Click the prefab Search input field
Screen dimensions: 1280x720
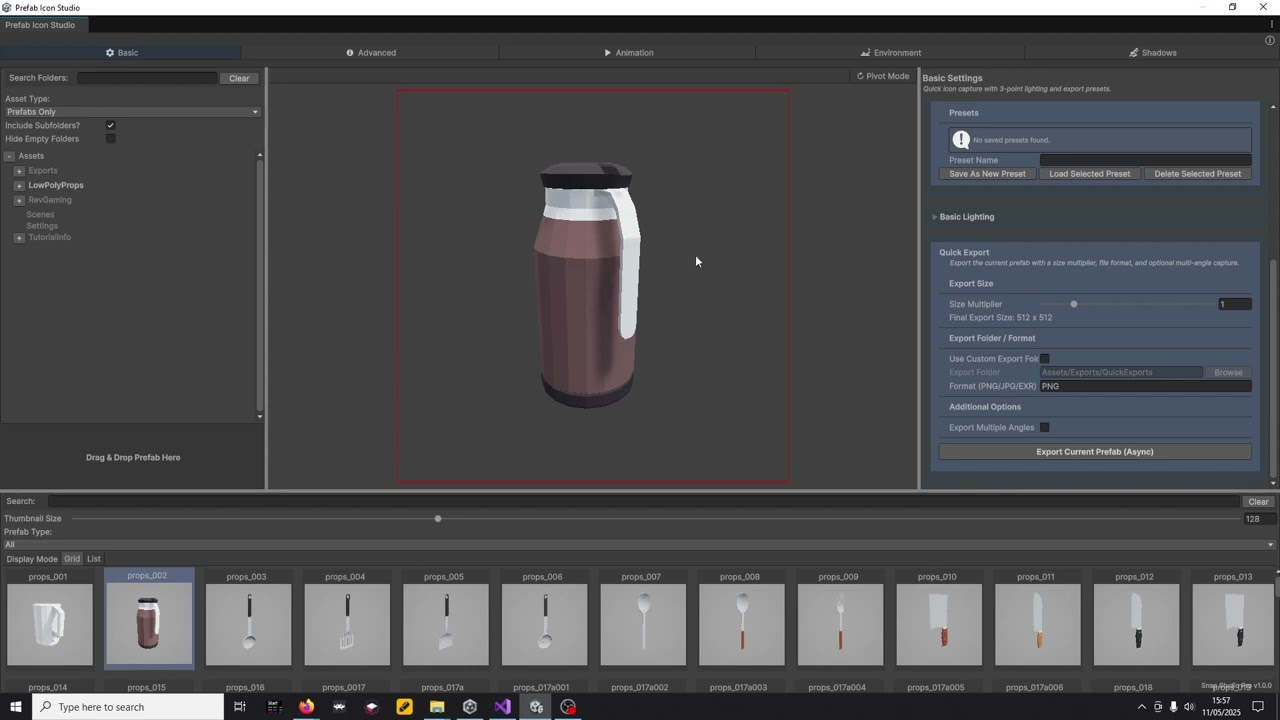click(644, 502)
